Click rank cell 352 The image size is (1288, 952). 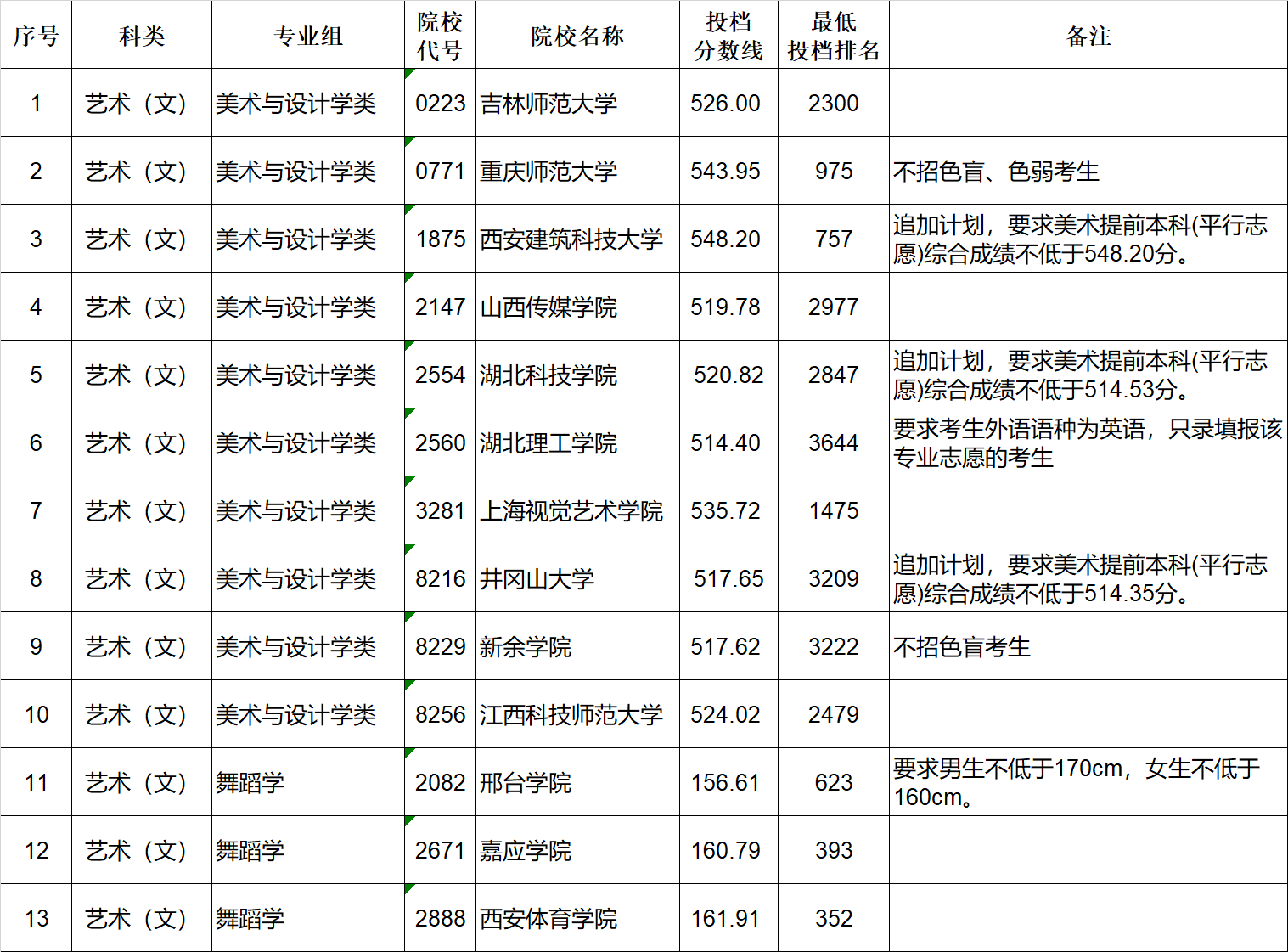click(834, 918)
